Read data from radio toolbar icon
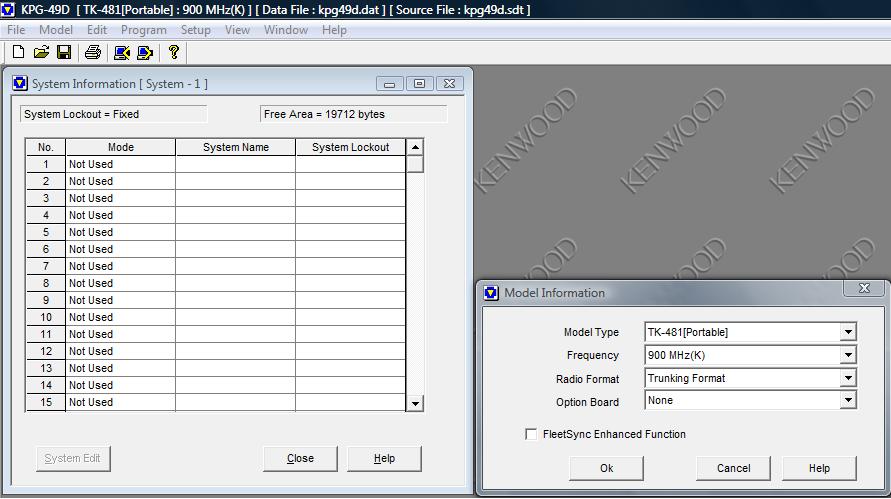 (122, 52)
